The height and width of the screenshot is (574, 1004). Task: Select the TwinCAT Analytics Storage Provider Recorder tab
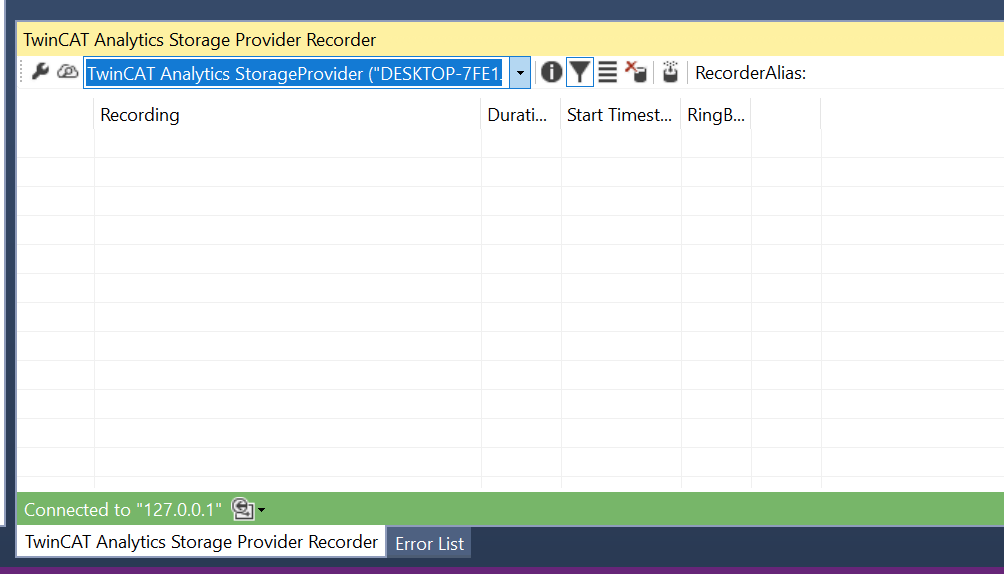pos(201,542)
